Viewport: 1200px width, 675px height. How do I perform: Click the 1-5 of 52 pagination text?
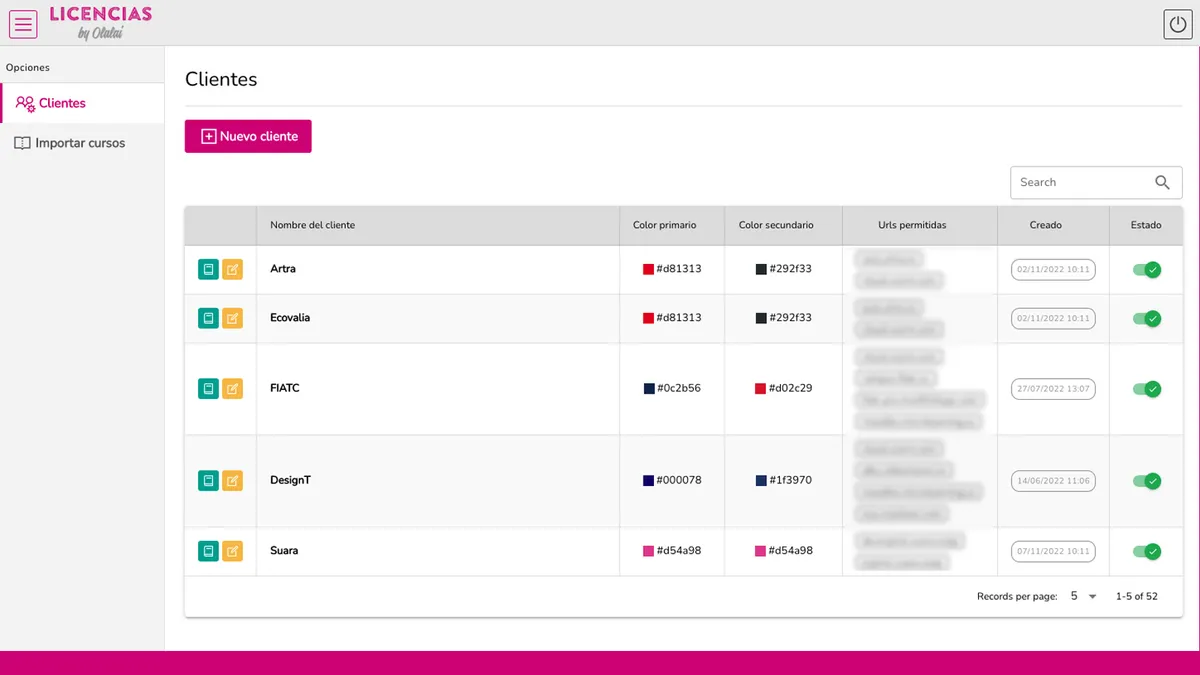click(1137, 596)
